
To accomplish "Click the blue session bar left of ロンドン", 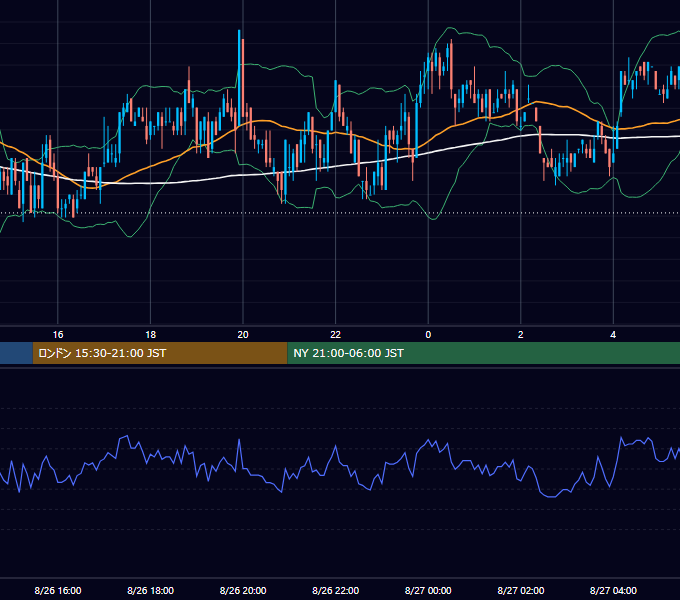I will [x=16, y=353].
